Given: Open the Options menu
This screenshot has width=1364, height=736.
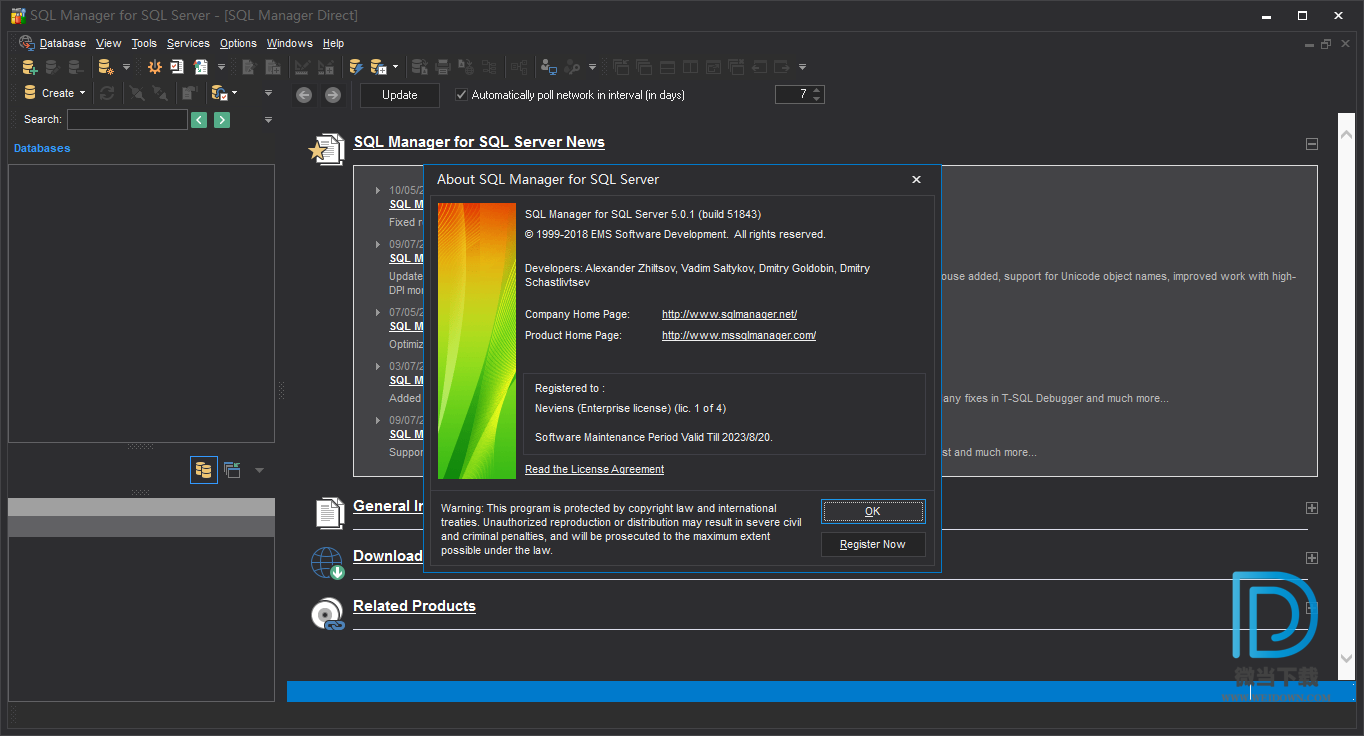Looking at the screenshot, I should (x=238, y=43).
